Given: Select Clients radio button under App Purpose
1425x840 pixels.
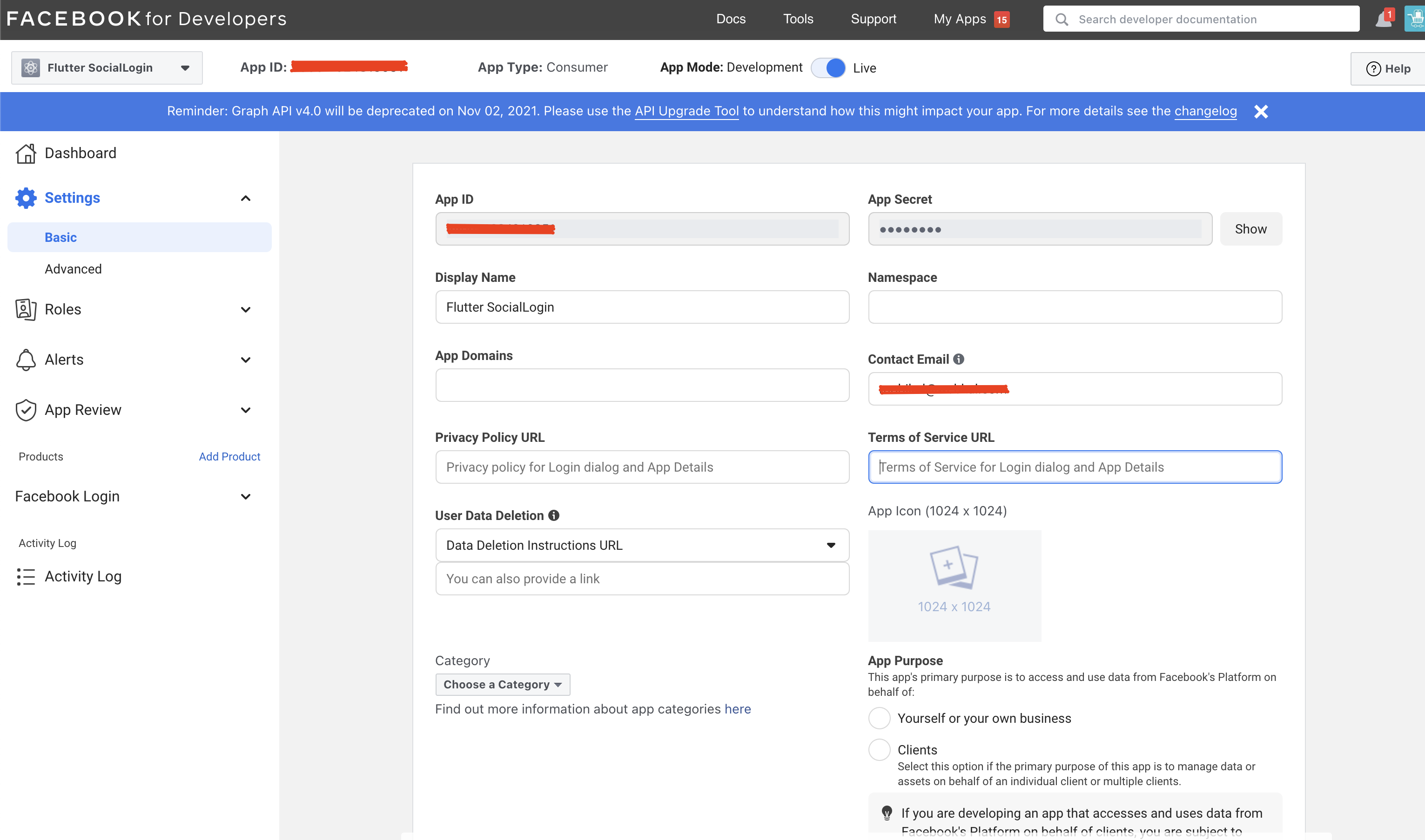Looking at the screenshot, I should coord(879,750).
